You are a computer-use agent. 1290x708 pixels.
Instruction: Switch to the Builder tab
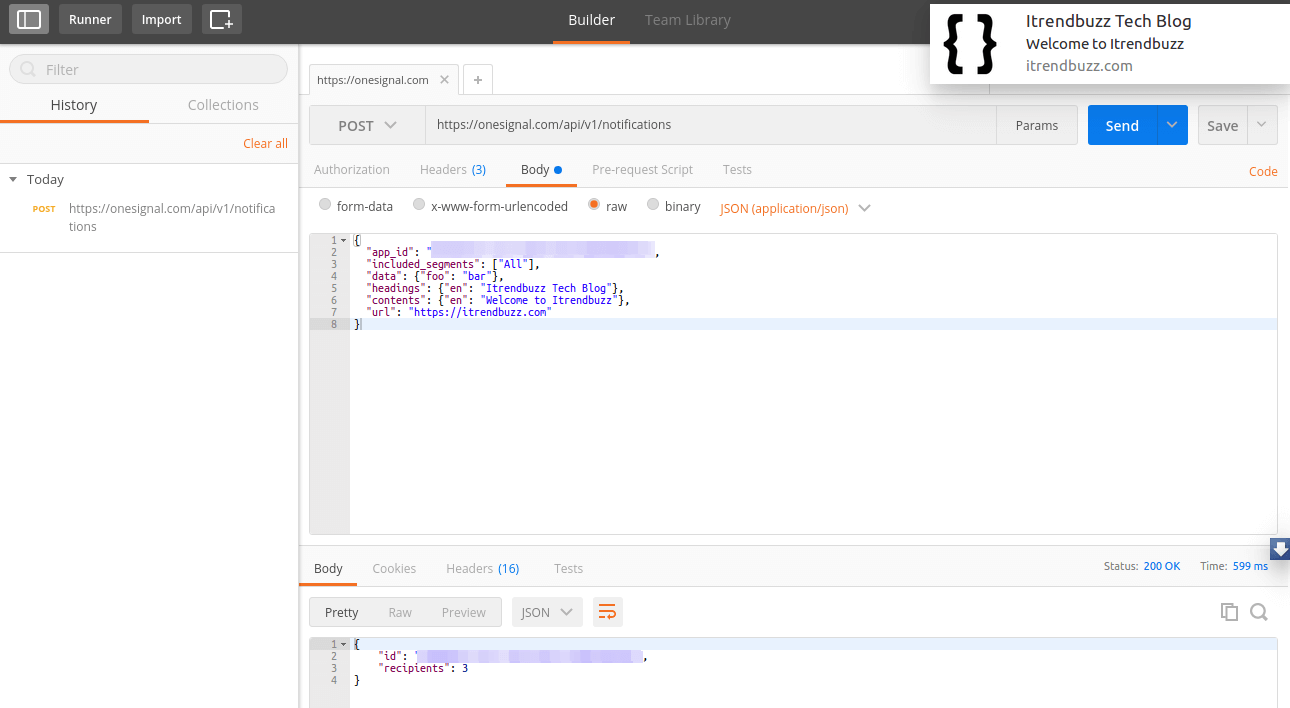coord(592,20)
